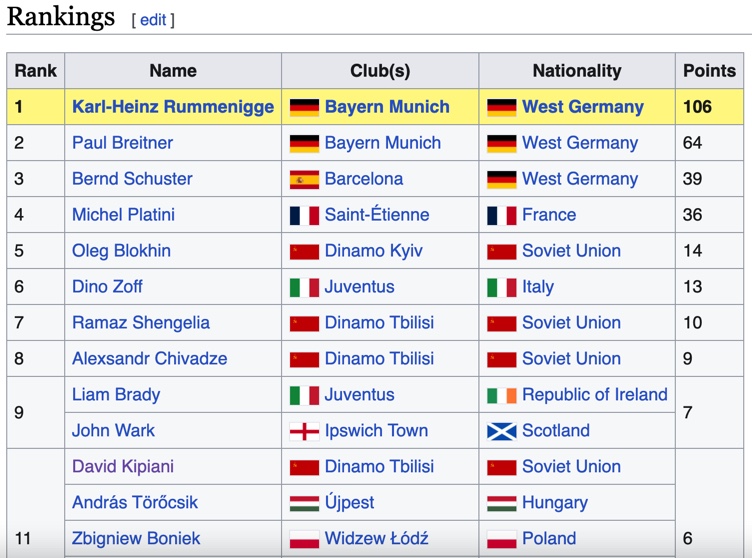Click the Polish flag beside Widzew Łódź

[304, 539]
